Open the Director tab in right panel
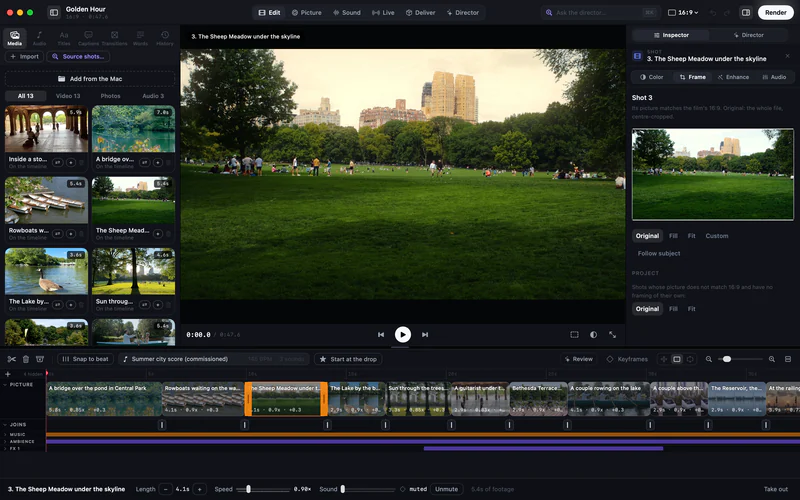Image resolution: width=800 pixels, height=500 pixels. [x=748, y=35]
